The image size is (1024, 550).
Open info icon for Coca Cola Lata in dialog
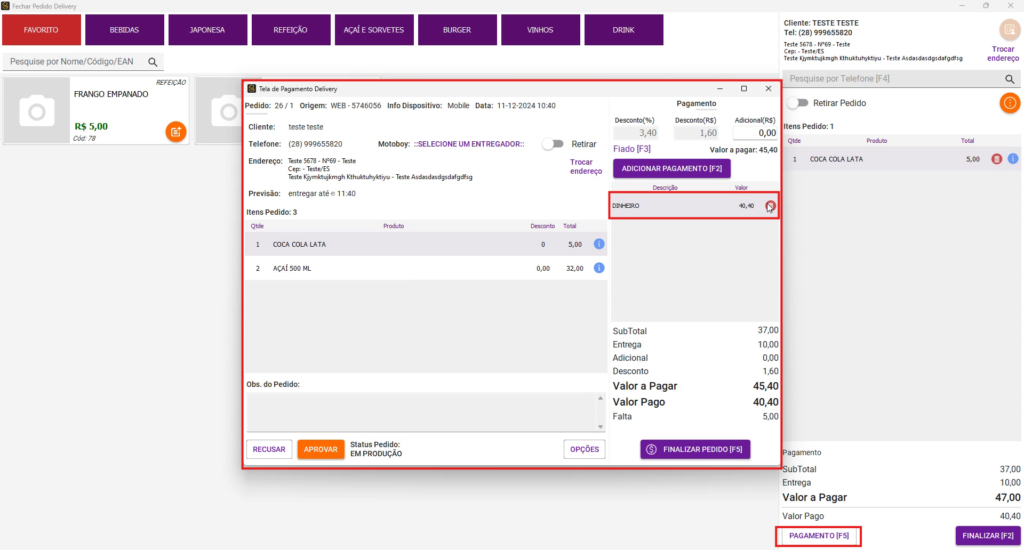[599, 244]
